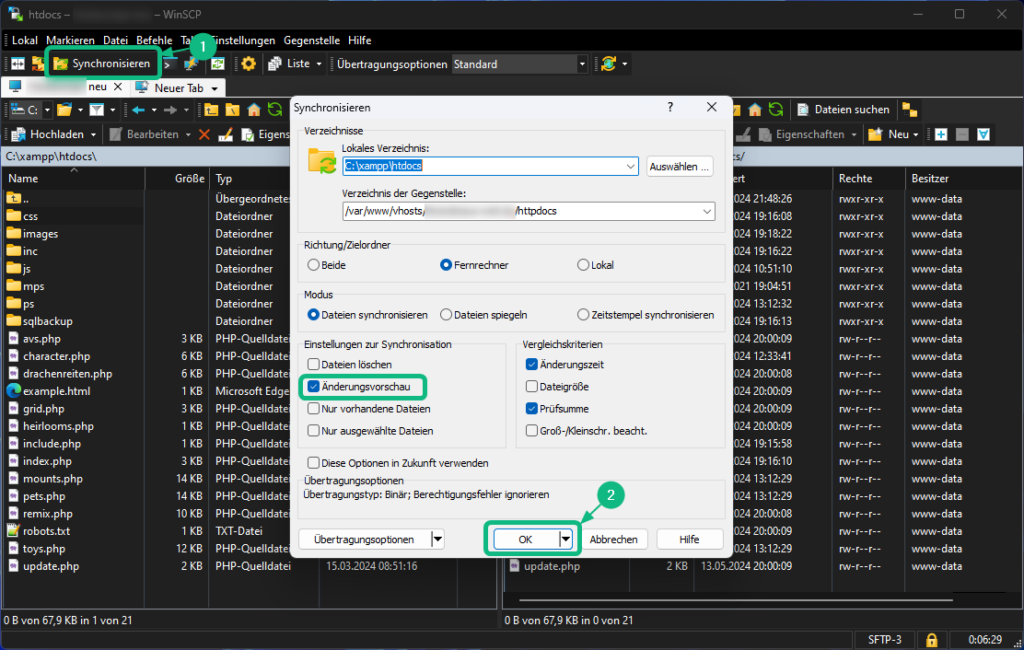The width and height of the screenshot is (1024, 650).
Task: Click the blue plus select files icon
Action: (941, 135)
